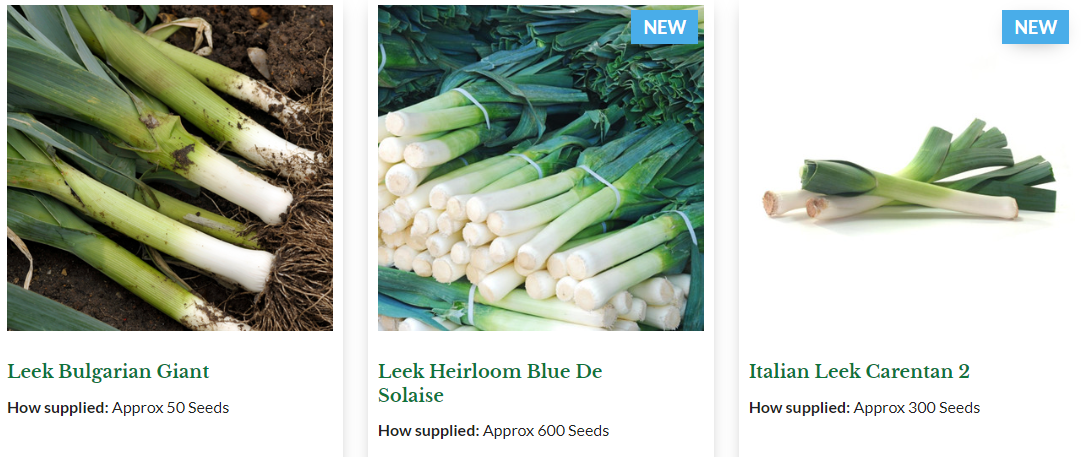Image resolution: width=1081 pixels, height=457 pixels.
Task: Visit the Italian Leek Carentan 2 title link
Action: pos(859,372)
